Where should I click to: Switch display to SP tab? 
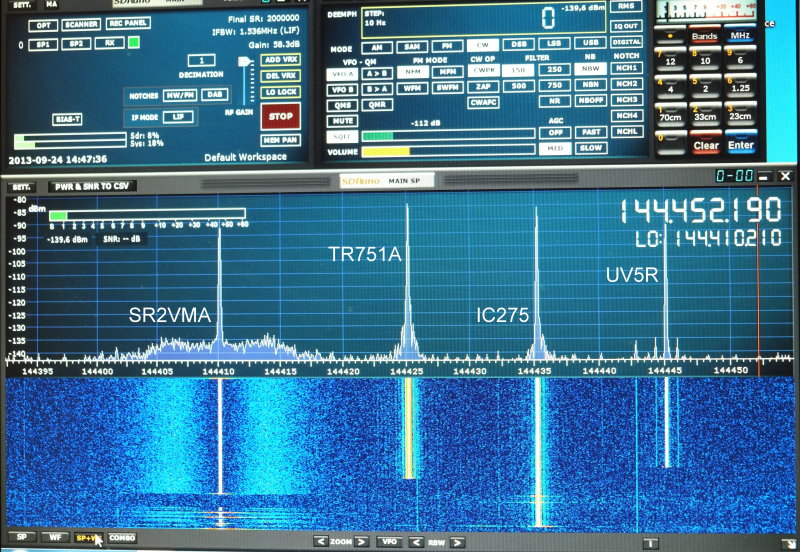(22, 537)
